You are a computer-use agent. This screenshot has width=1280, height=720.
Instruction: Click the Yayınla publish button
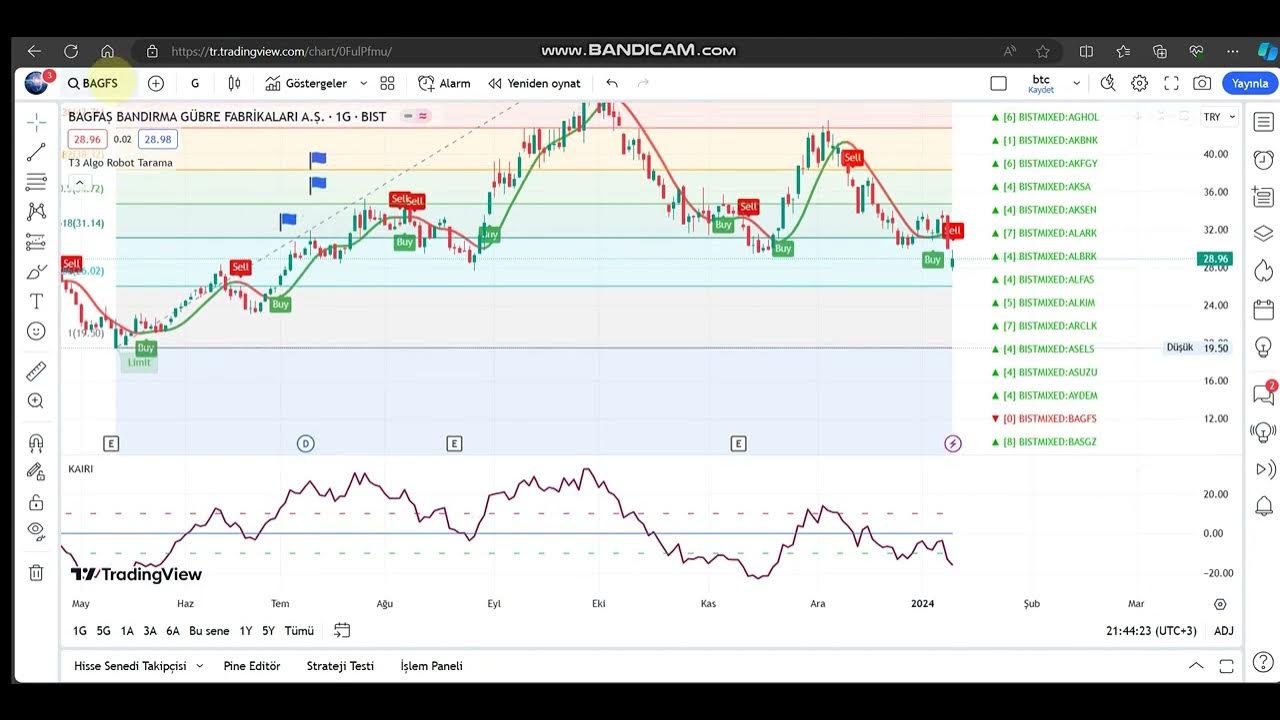(1250, 83)
